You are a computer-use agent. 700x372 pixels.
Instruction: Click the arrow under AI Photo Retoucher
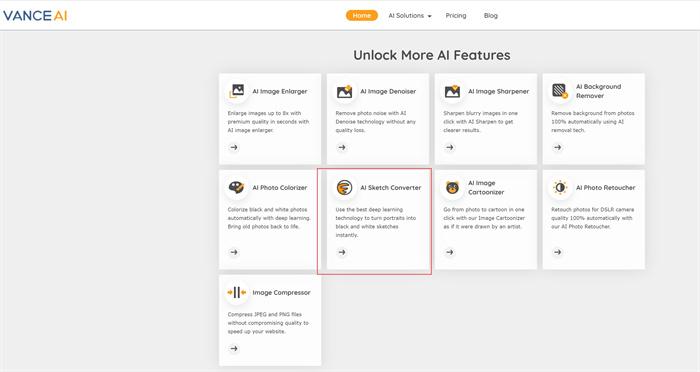click(558, 252)
